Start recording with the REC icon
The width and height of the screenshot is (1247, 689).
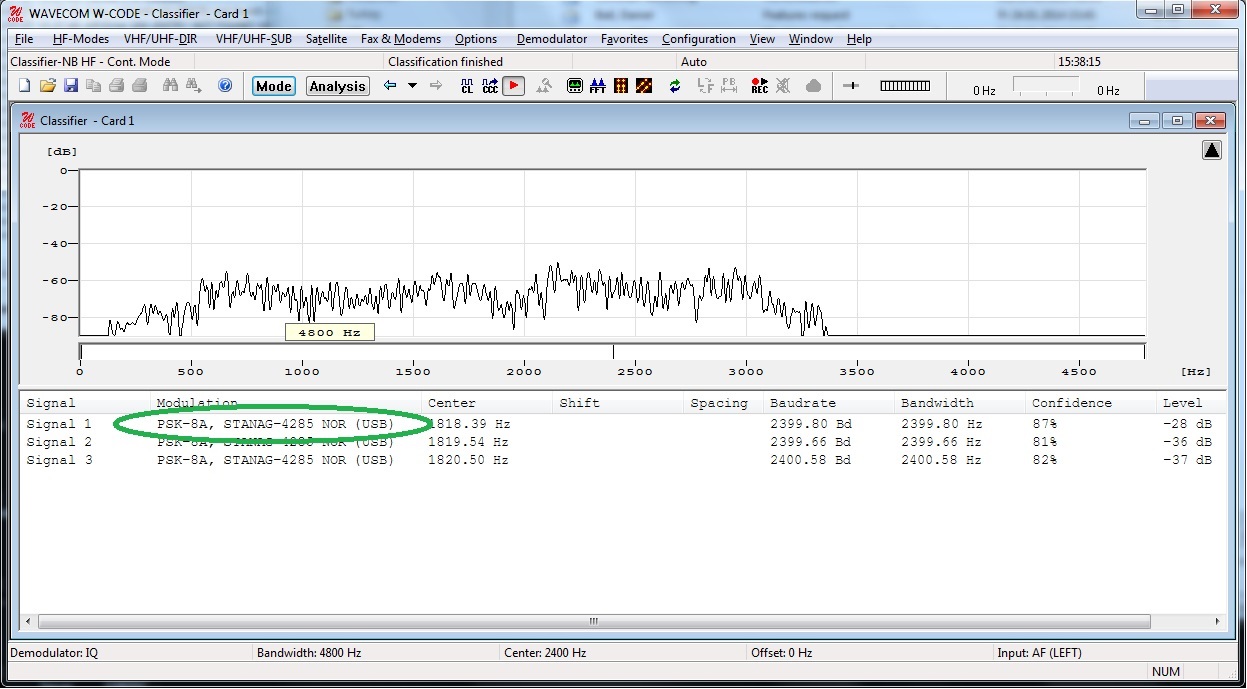pyautogui.click(x=760, y=86)
